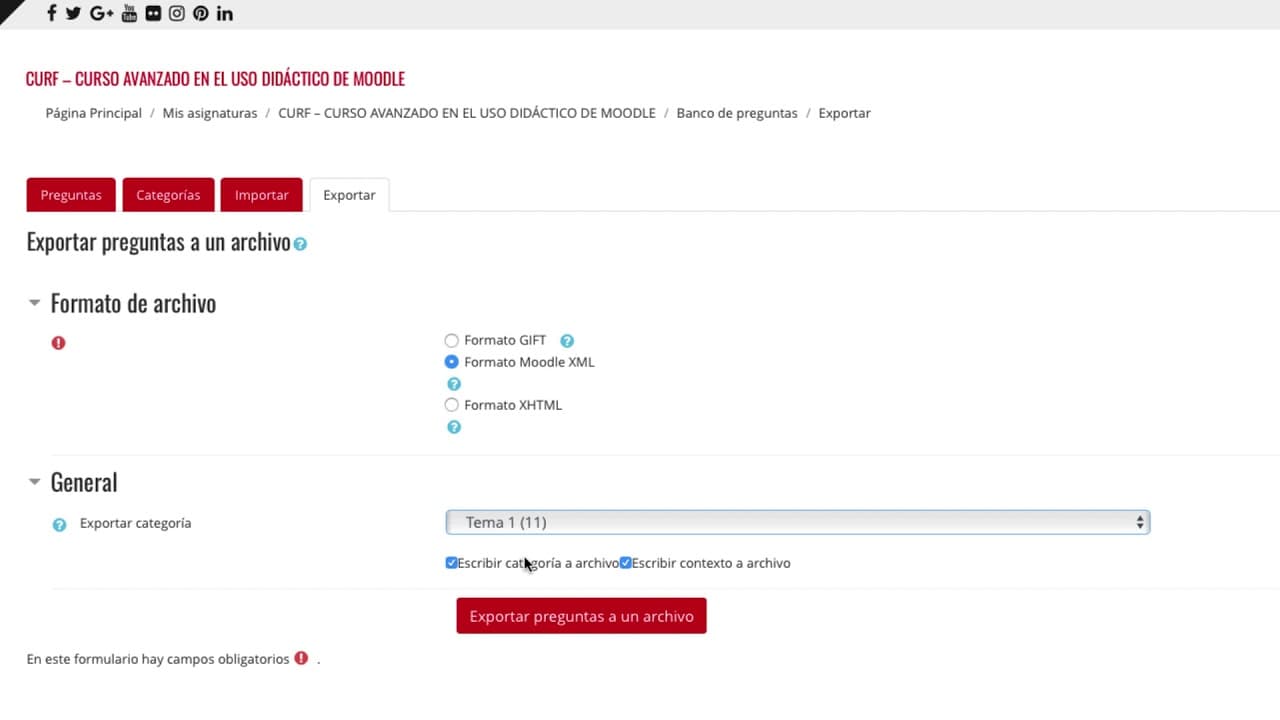Click the Exportar breadcrumb item
This screenshot has height=720, width=1280.
click(845, 113)
